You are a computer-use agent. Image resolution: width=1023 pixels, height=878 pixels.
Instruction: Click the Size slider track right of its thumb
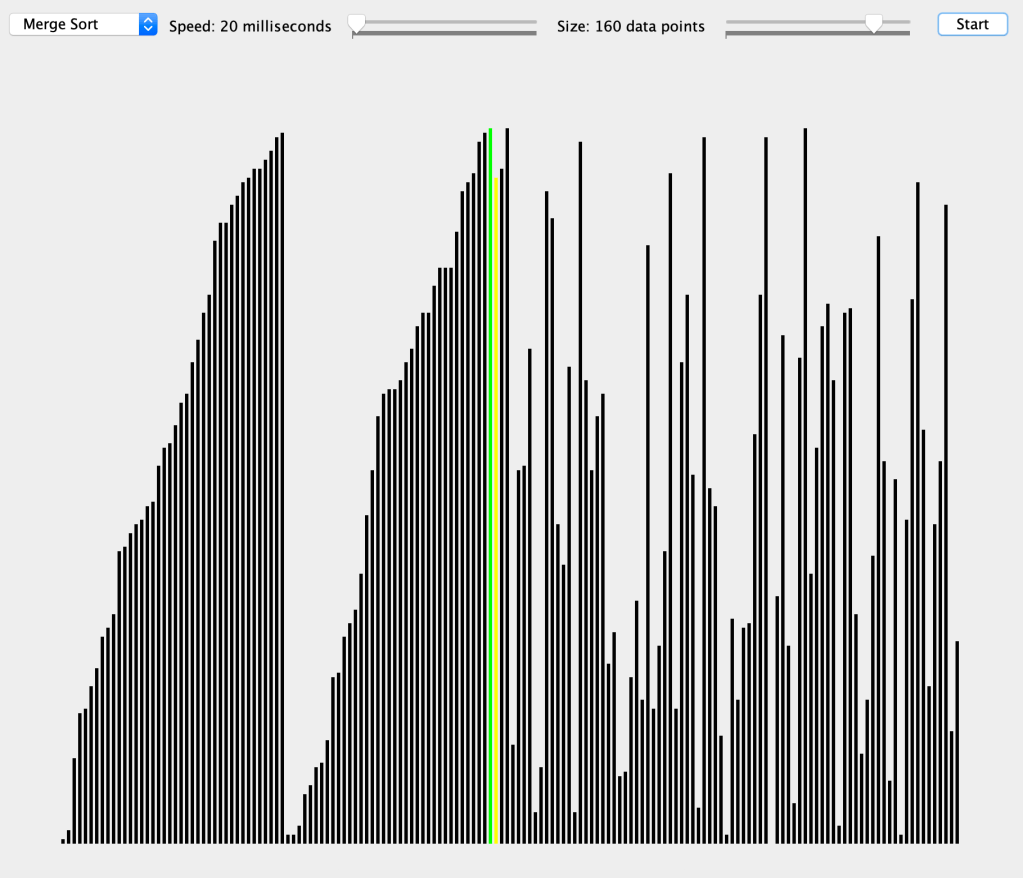897,22
